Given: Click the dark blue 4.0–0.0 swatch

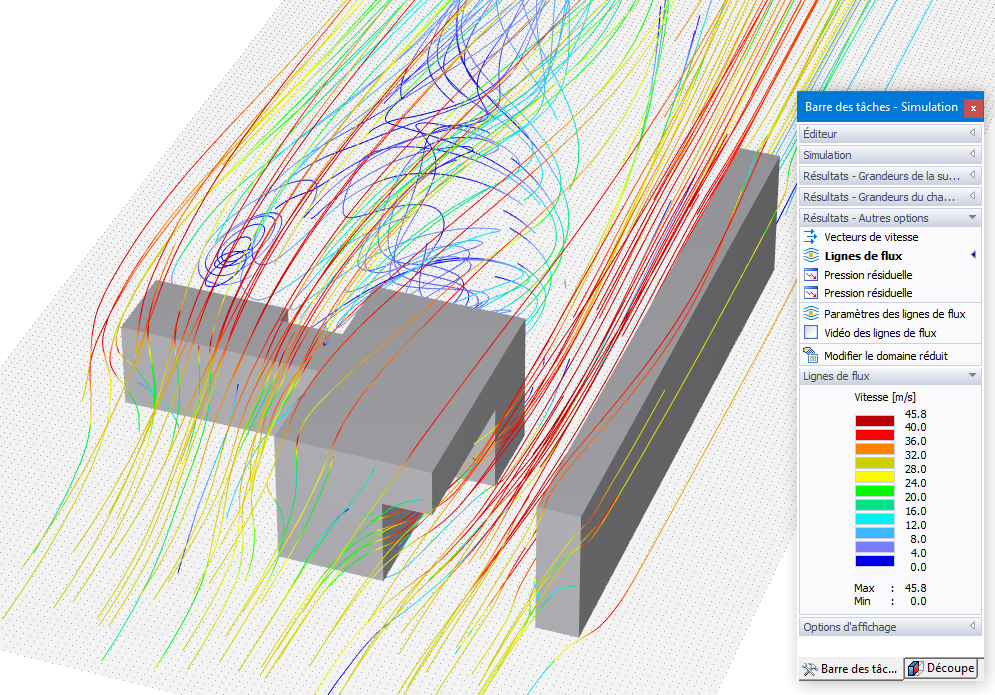Looking at the screenshot, I should [x=874, y=560].
